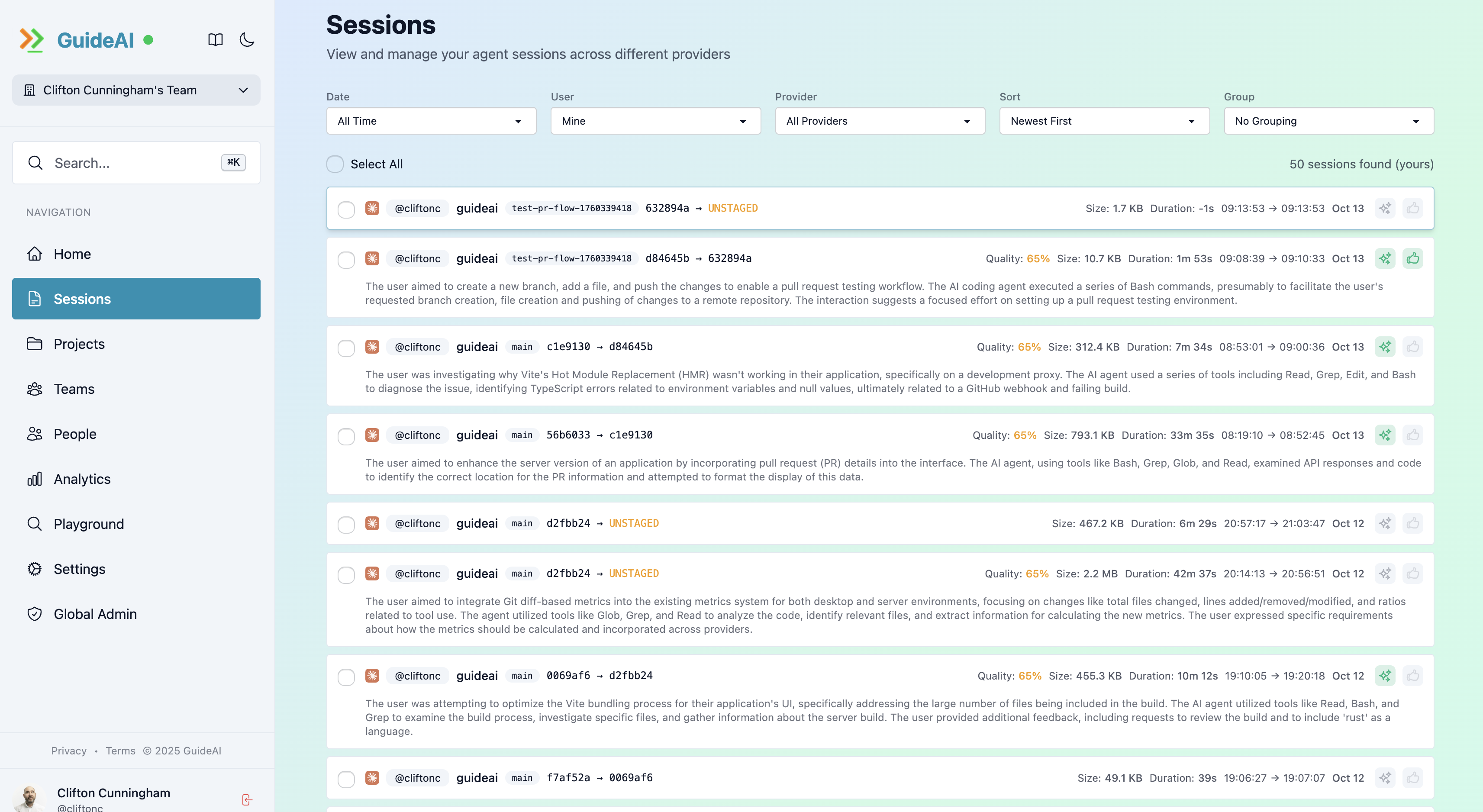The image size is (1483, 812).
Task: Open the Playground navigation item
Action: pyautogui.click(x=89, y=524)
